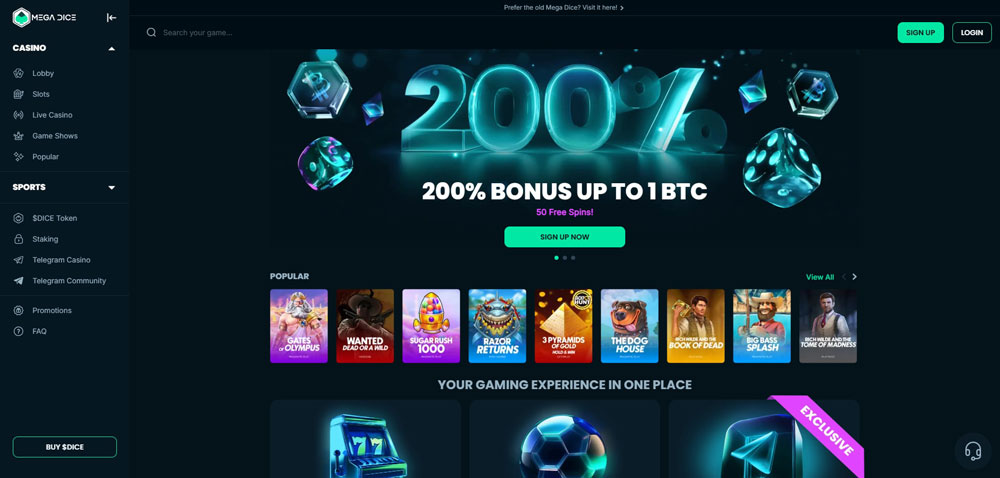Open the Gates of Olympus game thumbnail
1000x478 pixels.
[298, 326]
